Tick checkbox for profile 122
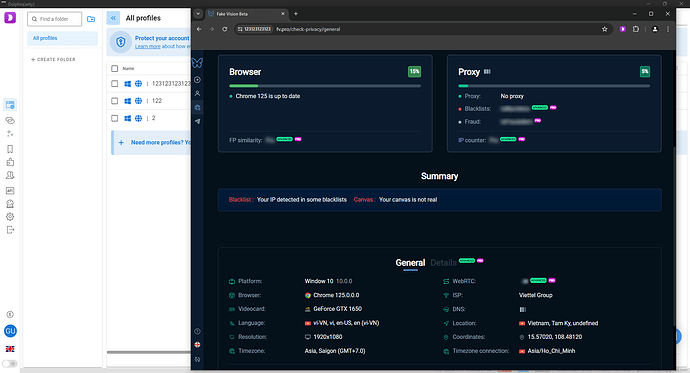This screenshot has width=690, height=373. tap(115, 101)
